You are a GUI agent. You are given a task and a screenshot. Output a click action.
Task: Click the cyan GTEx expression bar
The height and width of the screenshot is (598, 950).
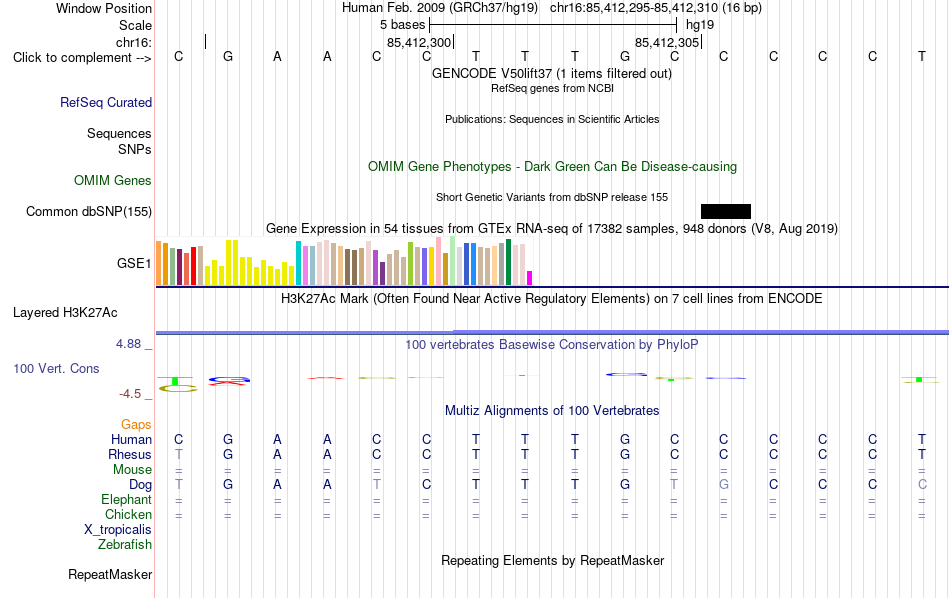click(x=299, y=263)
